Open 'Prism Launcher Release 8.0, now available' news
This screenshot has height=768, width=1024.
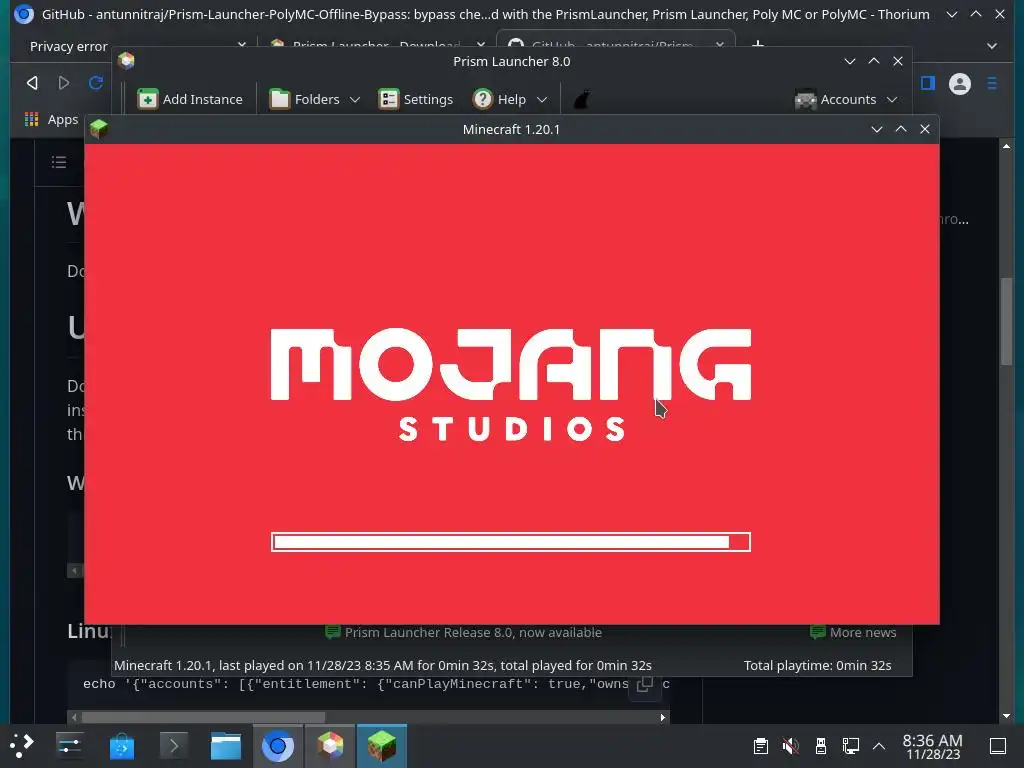pos(463,632)
